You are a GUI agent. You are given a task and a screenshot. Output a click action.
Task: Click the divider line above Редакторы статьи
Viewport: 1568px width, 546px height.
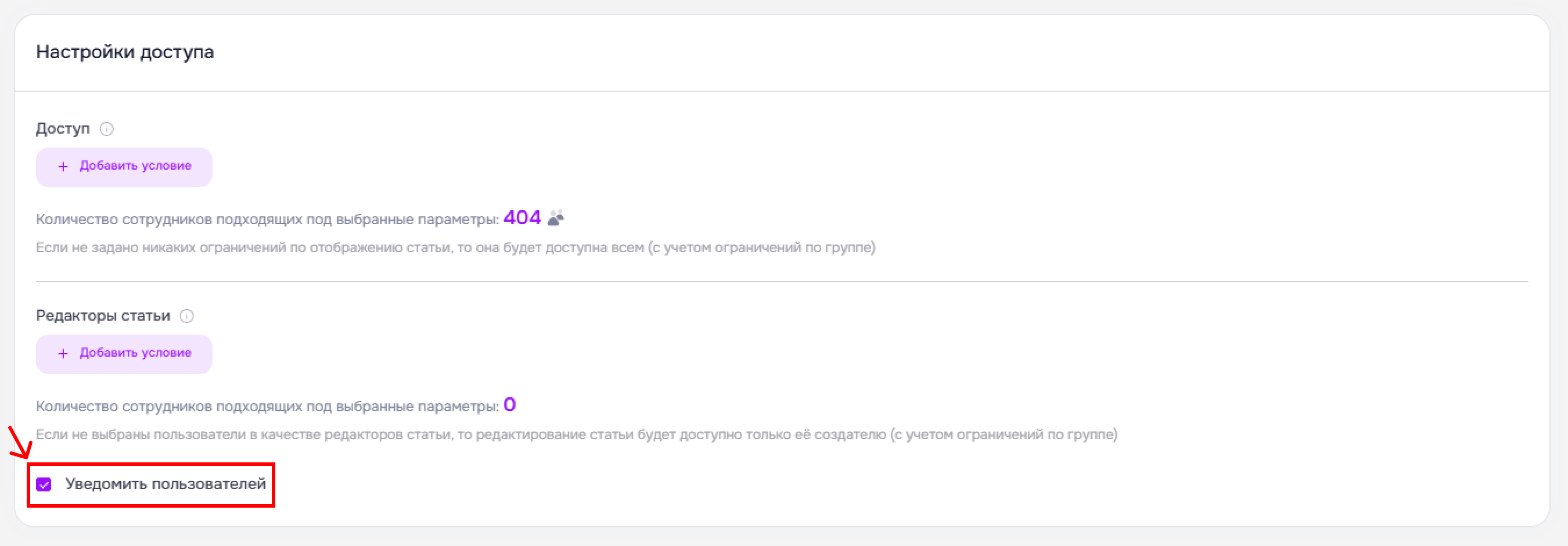pyautogui.click(x=782, y=282)
